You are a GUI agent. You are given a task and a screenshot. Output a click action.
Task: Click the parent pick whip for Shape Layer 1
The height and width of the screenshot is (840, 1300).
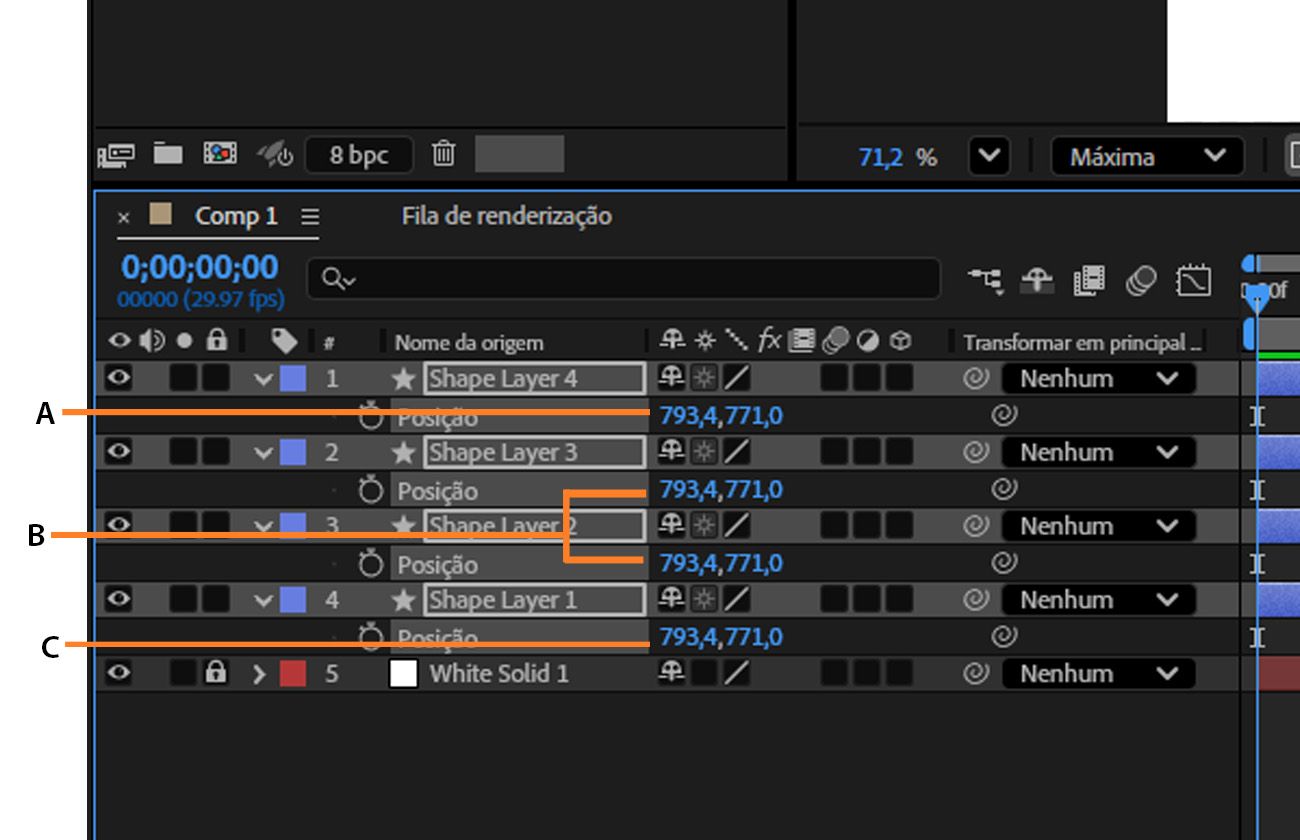coord(976,600)
